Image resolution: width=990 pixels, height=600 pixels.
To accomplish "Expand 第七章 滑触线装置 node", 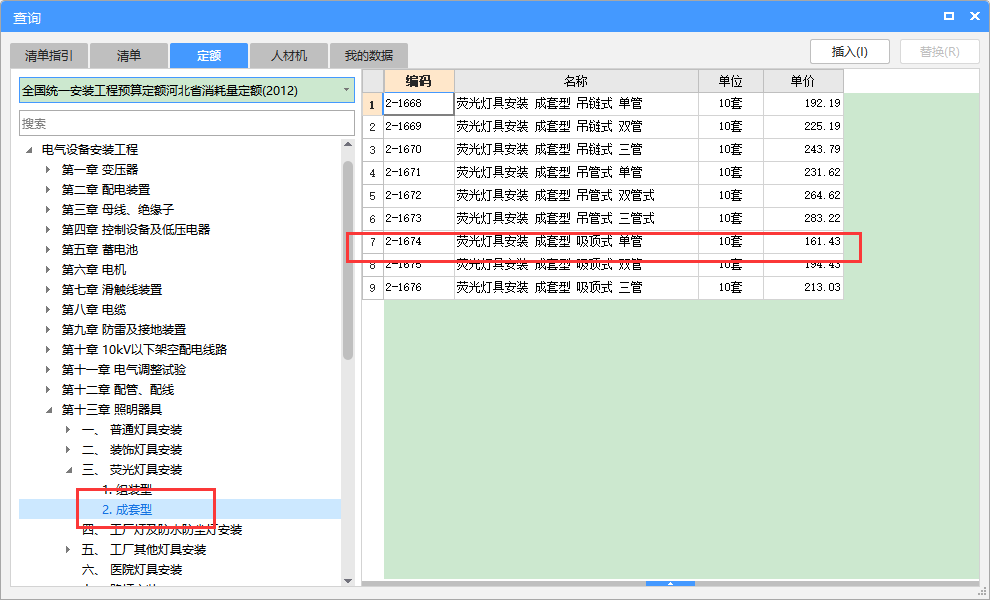I will 48,290.
